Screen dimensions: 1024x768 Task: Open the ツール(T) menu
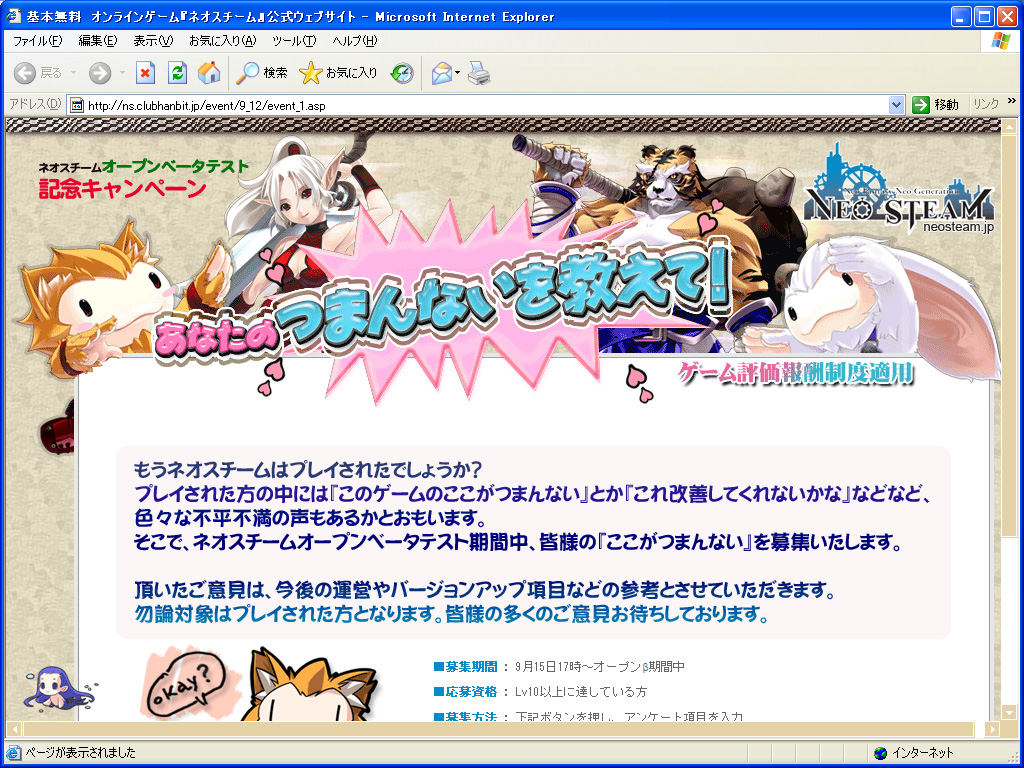[x=294, y=40]
